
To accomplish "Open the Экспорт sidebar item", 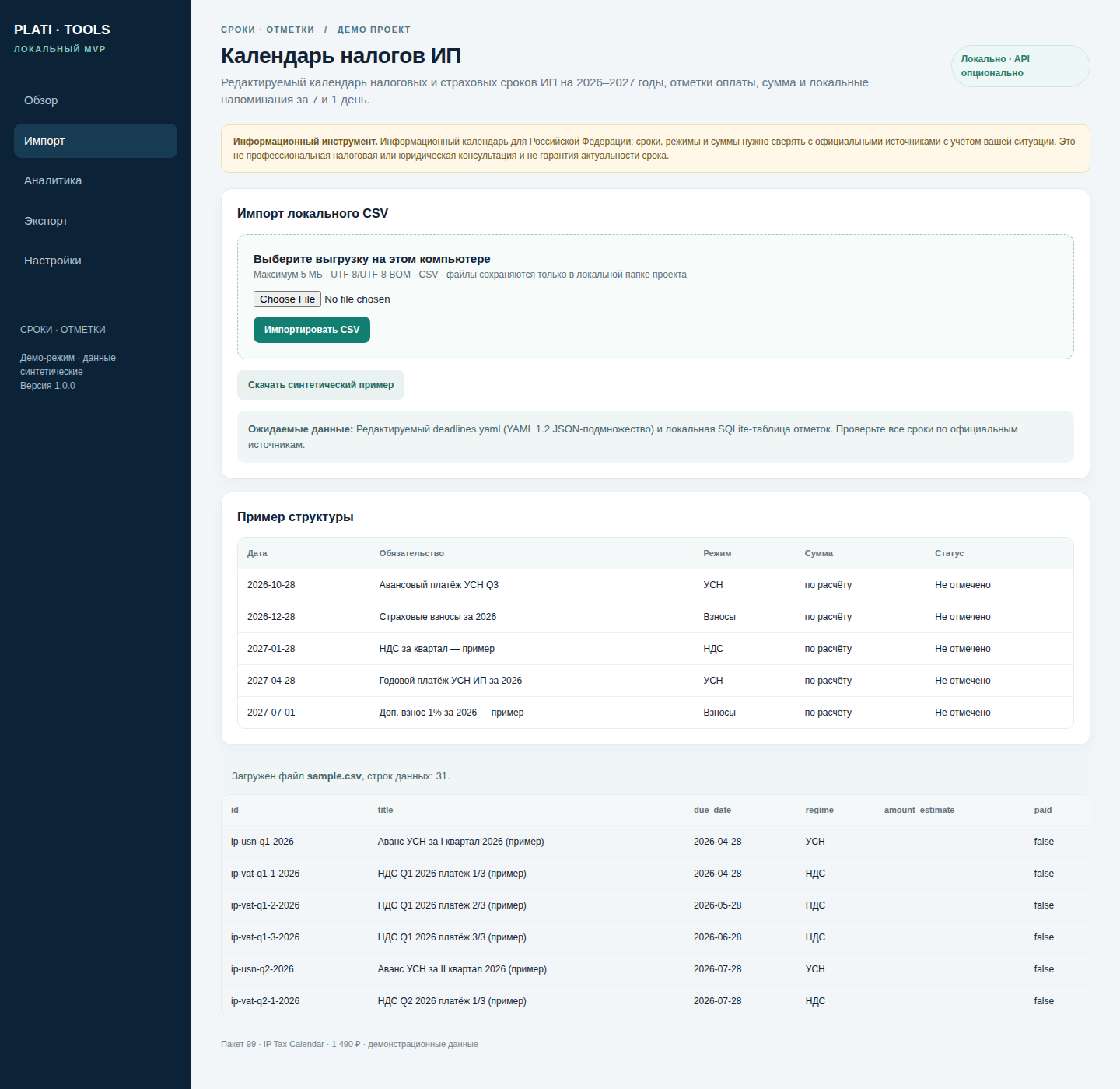I will 96,221.
